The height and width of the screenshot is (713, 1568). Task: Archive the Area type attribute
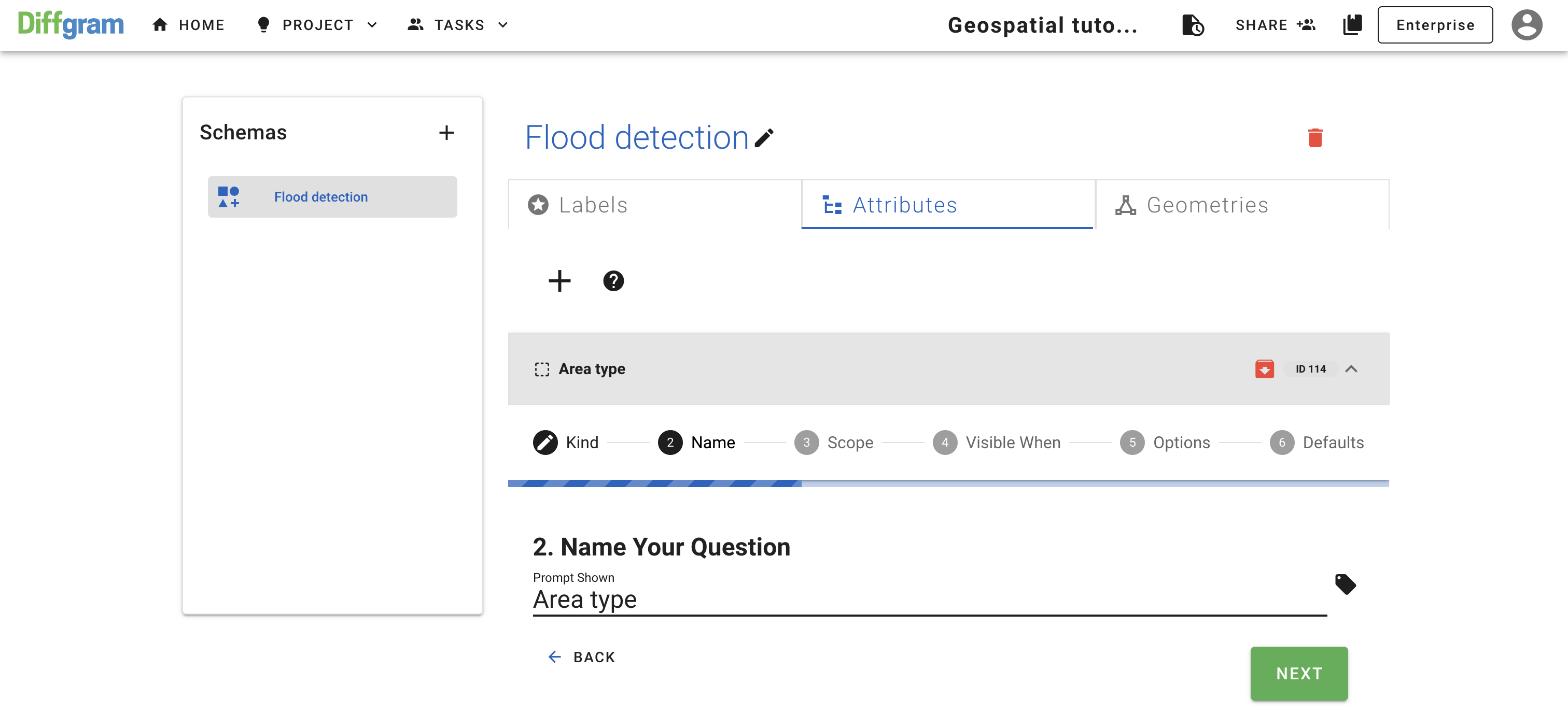click(x=1264, y=368)
